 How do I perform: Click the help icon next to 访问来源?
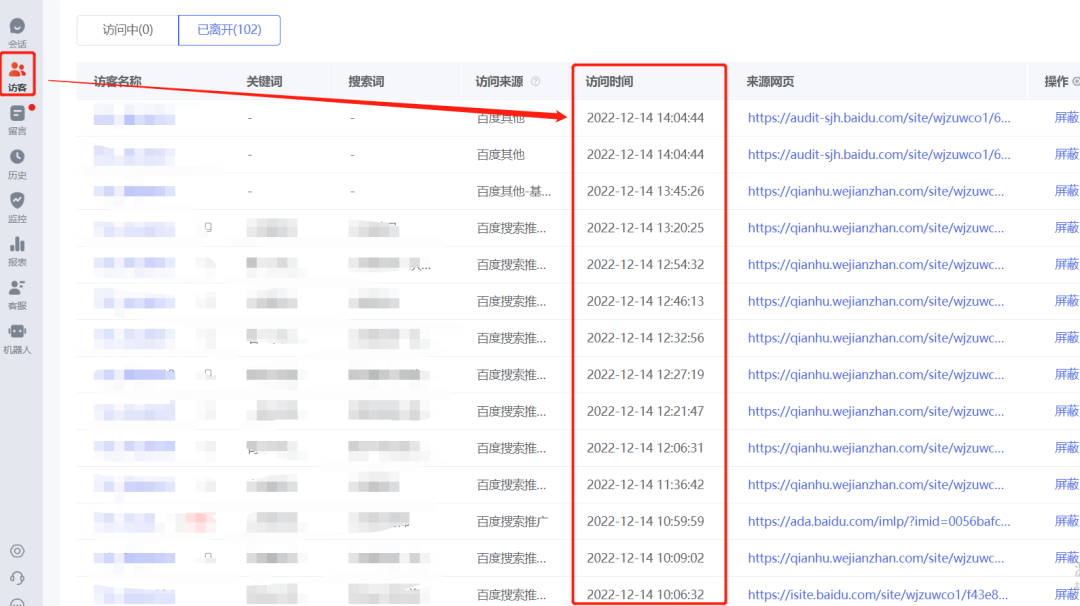(535, 81)
